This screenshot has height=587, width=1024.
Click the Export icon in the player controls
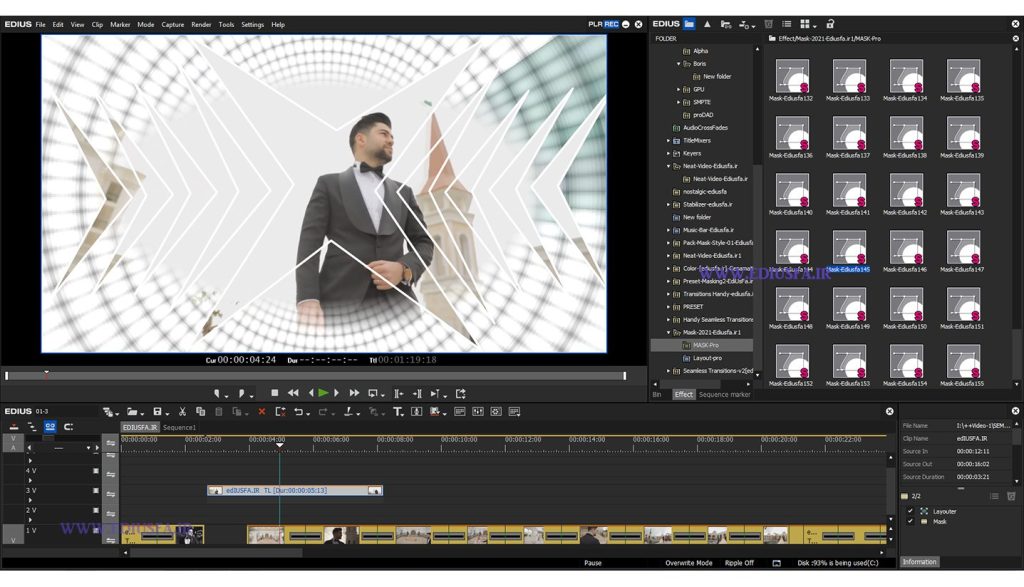click(460, 393)
